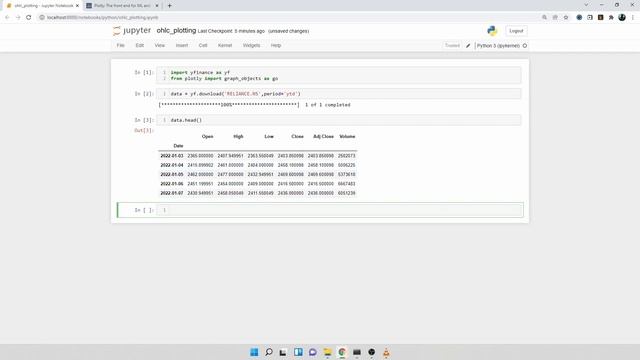Select the import yfinance code cell

point(340,75)
